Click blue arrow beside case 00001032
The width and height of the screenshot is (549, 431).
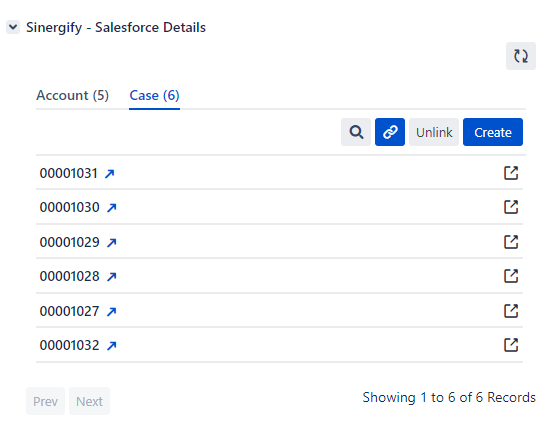[112, 346]
